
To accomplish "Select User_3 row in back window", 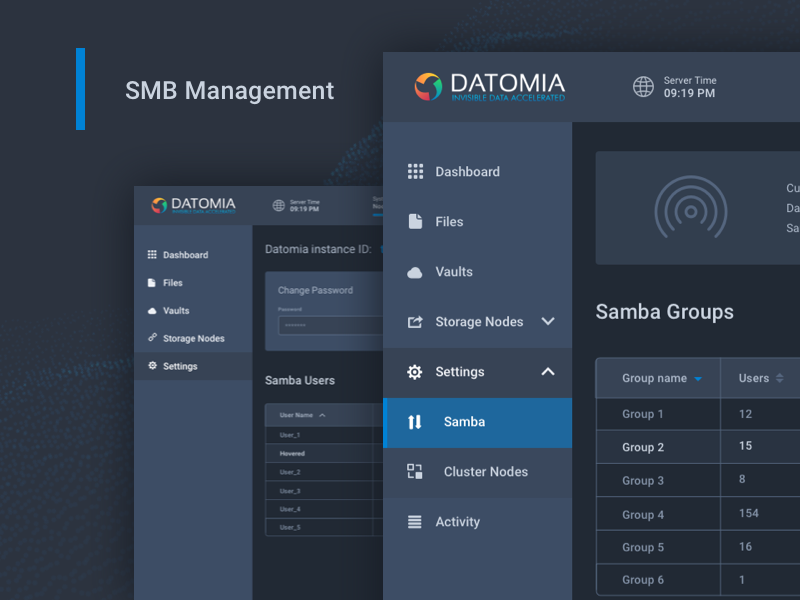I will click(324, 491).
